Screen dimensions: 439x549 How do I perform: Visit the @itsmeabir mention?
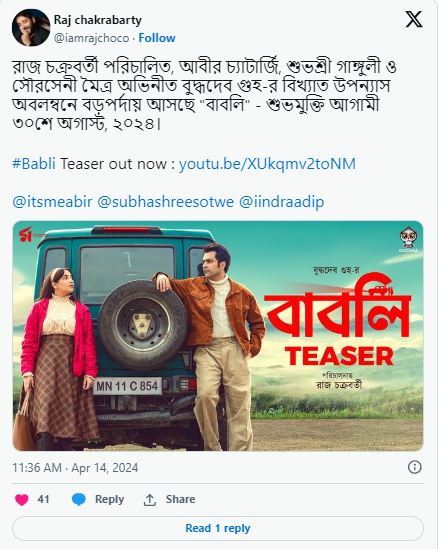(53, 202)
